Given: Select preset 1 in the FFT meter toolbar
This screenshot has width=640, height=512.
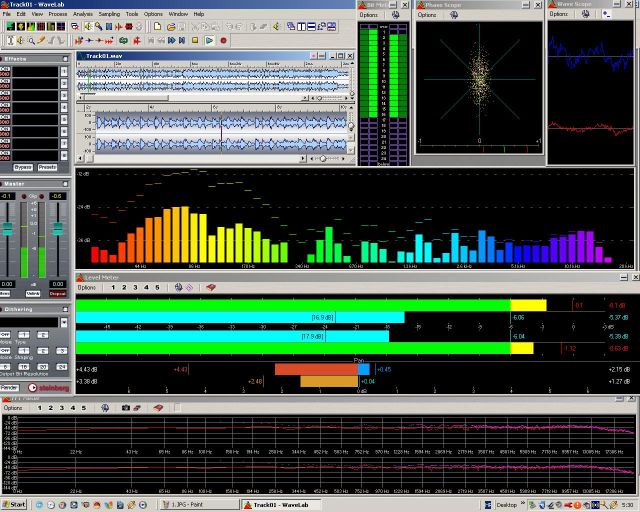Looking at the screenshot, I should click(x=40, y=408).
